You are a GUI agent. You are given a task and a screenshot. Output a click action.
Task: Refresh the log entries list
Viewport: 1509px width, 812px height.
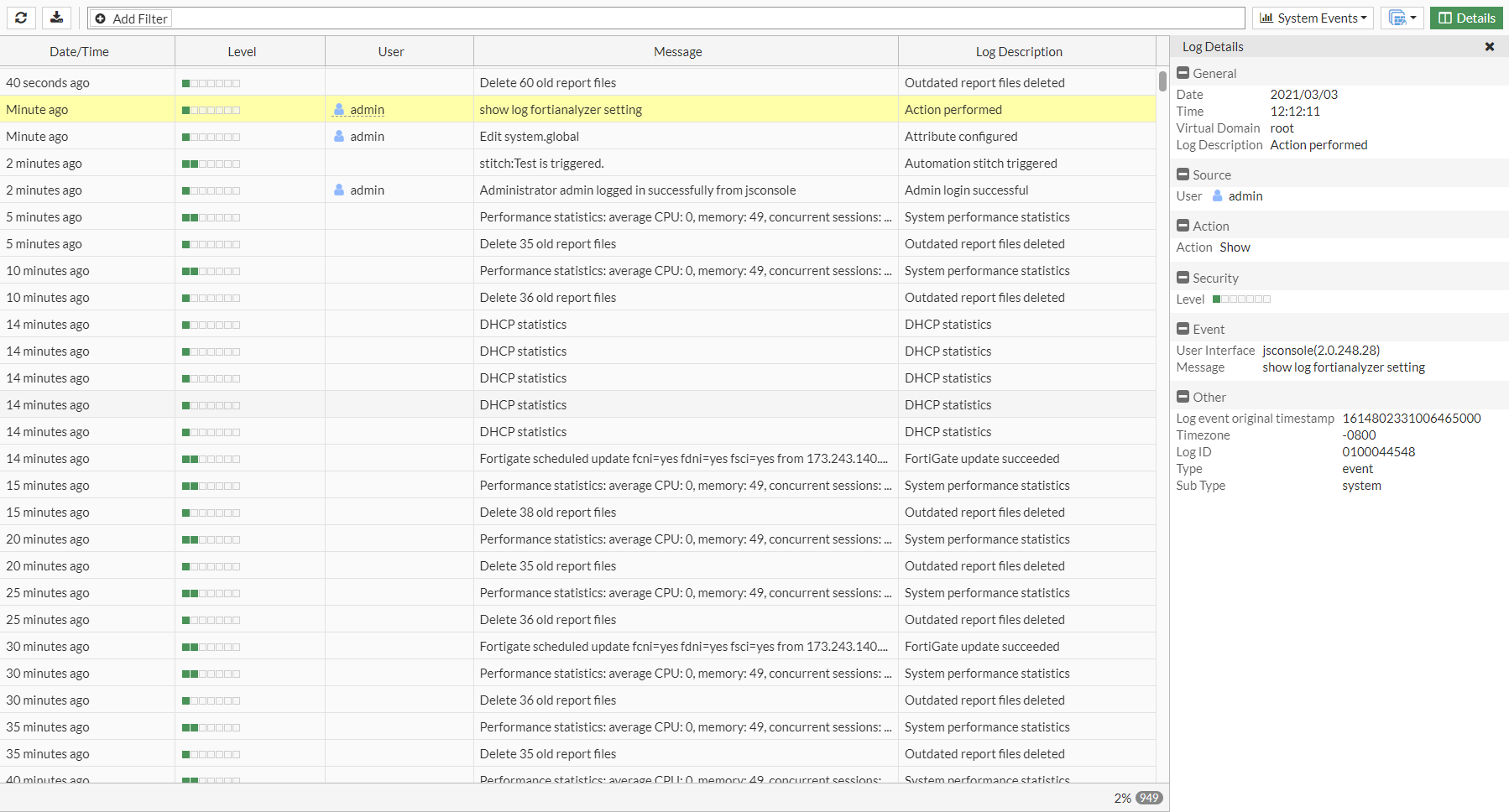(20, 17)
